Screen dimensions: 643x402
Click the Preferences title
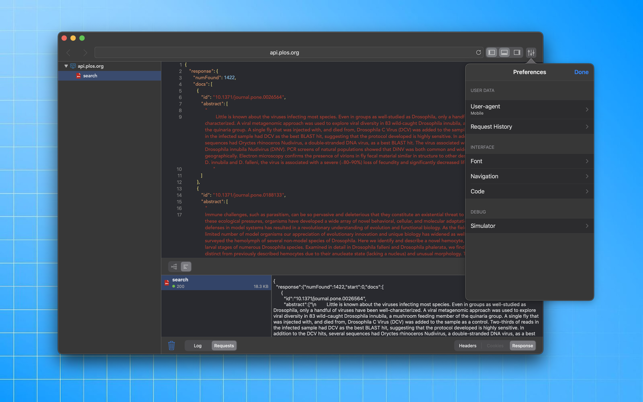[x=529, y=72]
